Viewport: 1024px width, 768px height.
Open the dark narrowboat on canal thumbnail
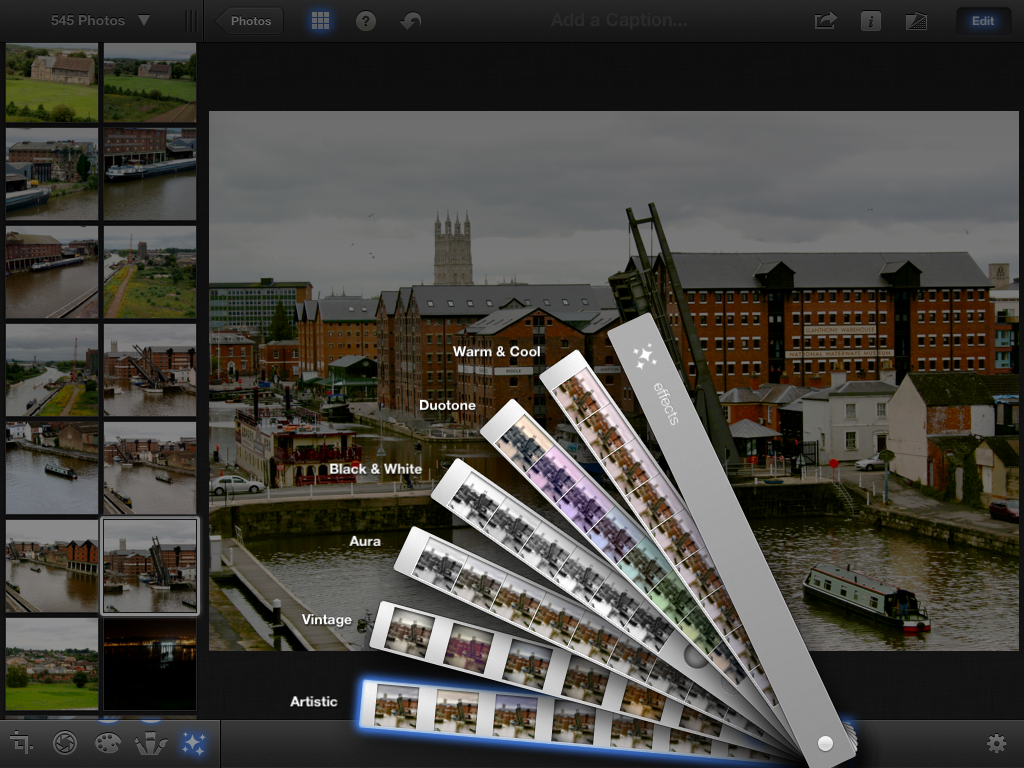tap(52, 468)
